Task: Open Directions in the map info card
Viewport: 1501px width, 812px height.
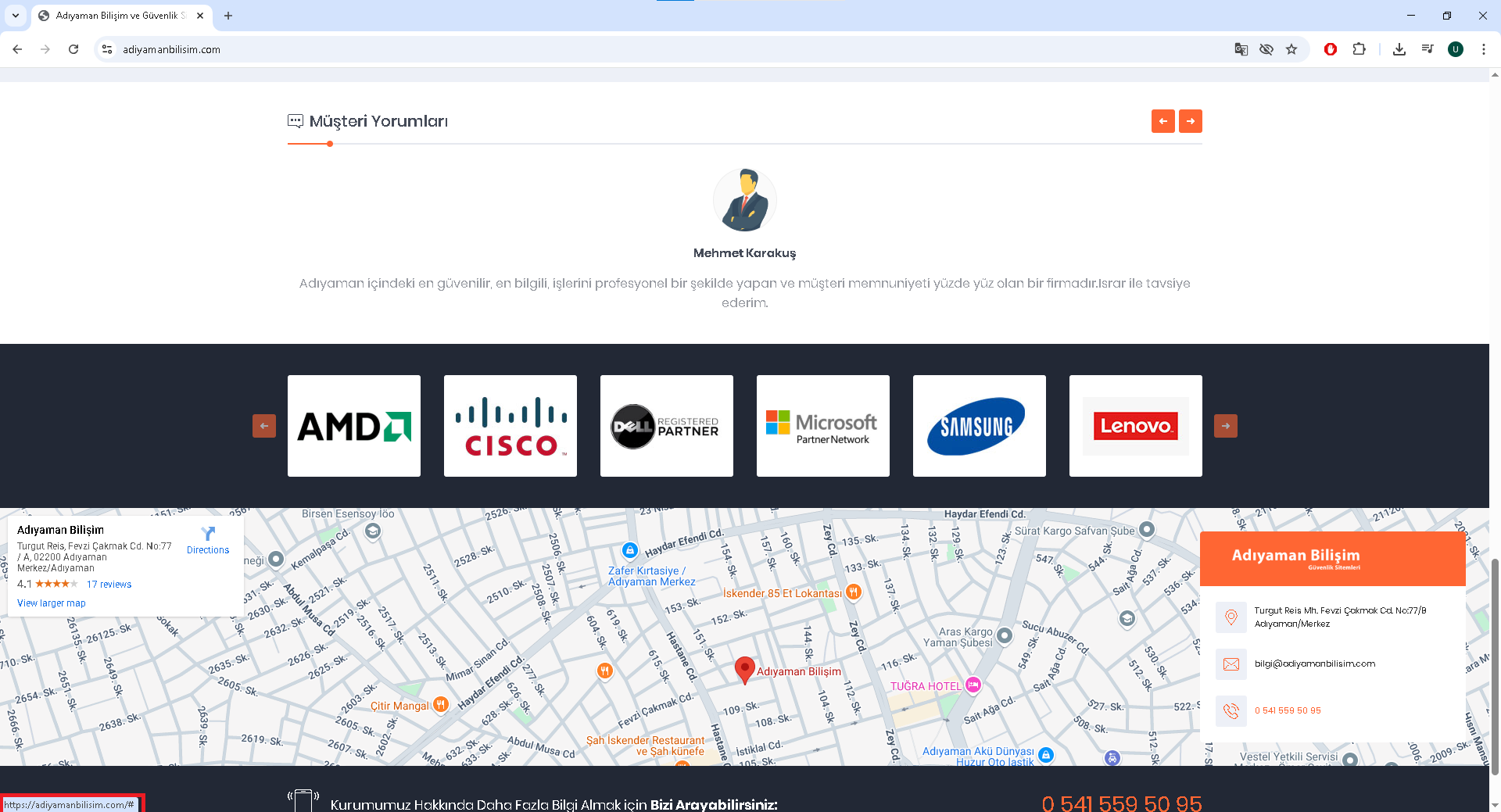Action: pos(208,540)
